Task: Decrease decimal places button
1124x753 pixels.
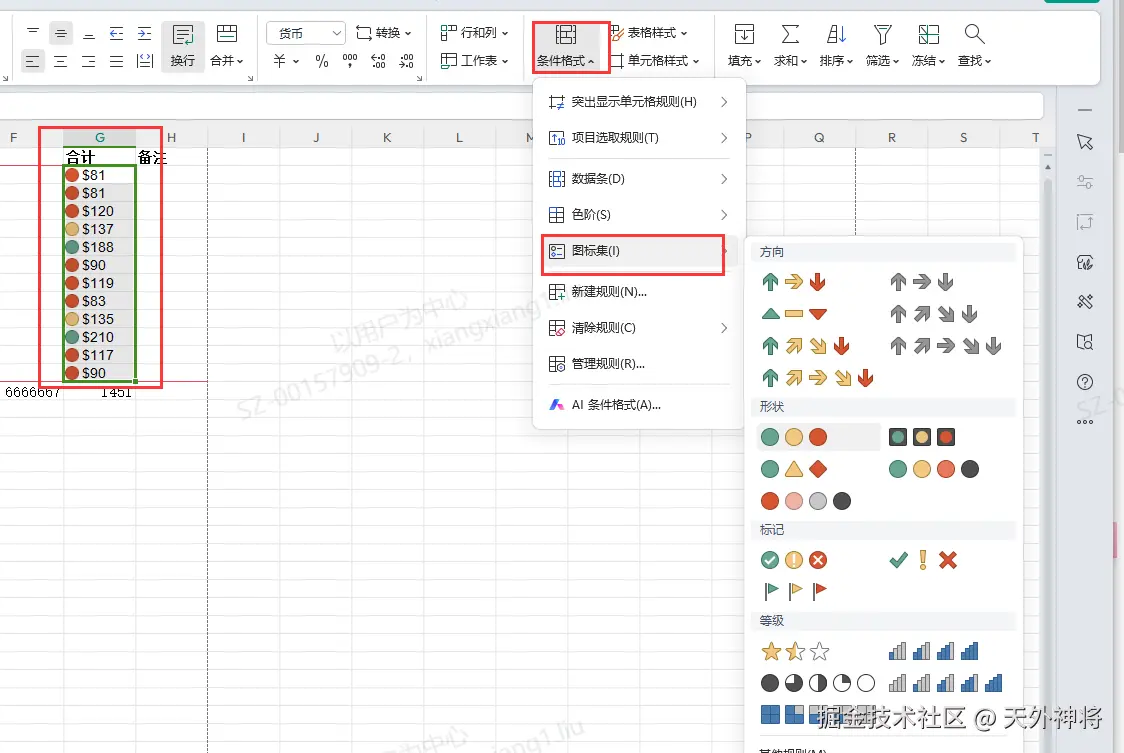Action: click(406, 61)
